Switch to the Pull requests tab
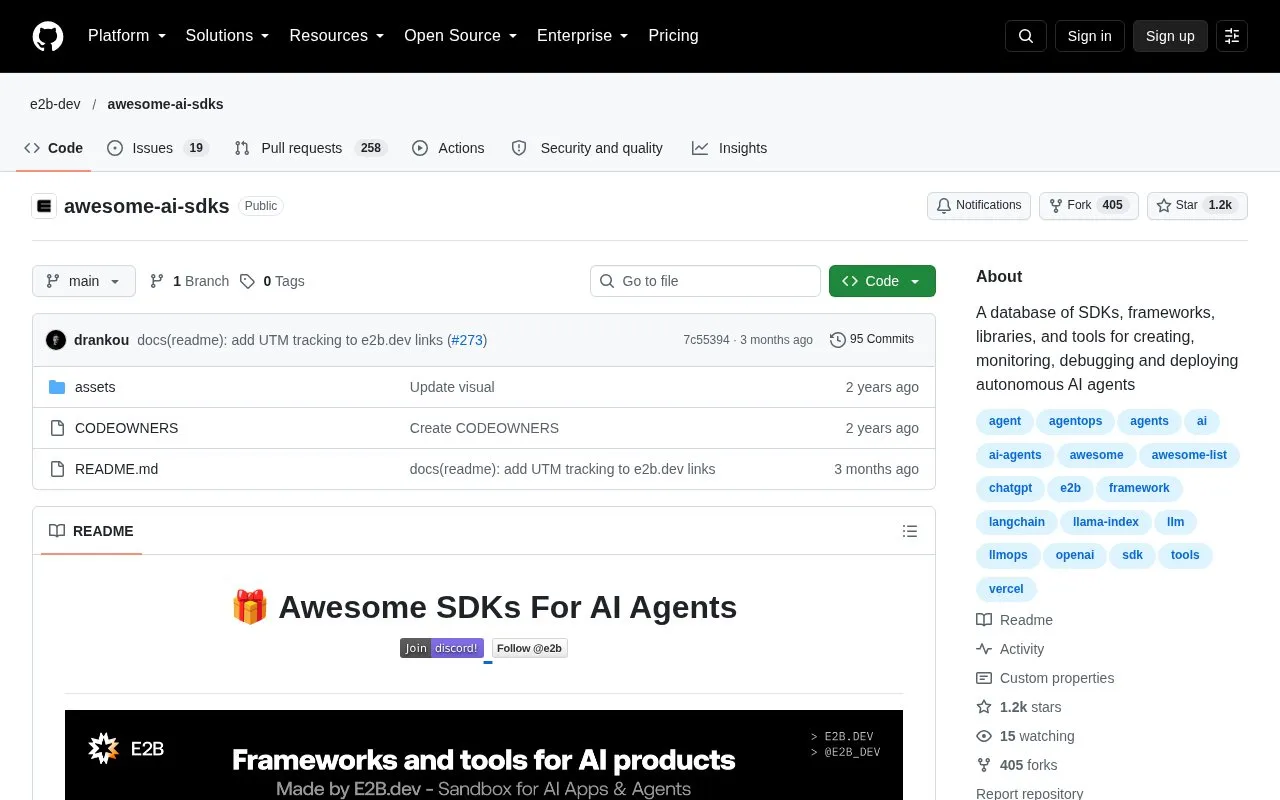This screenshot has width=1280, height=800. tap(310, 148)
